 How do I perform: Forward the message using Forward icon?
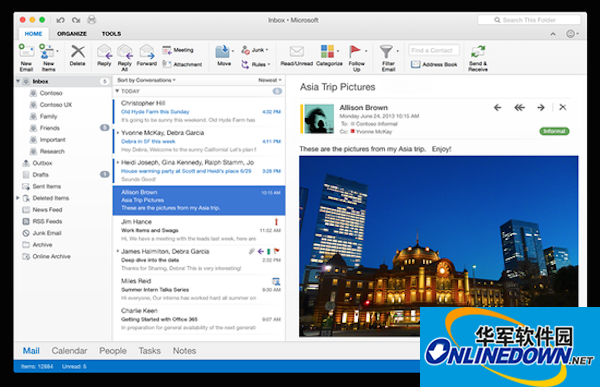click(x=147, y=52)
